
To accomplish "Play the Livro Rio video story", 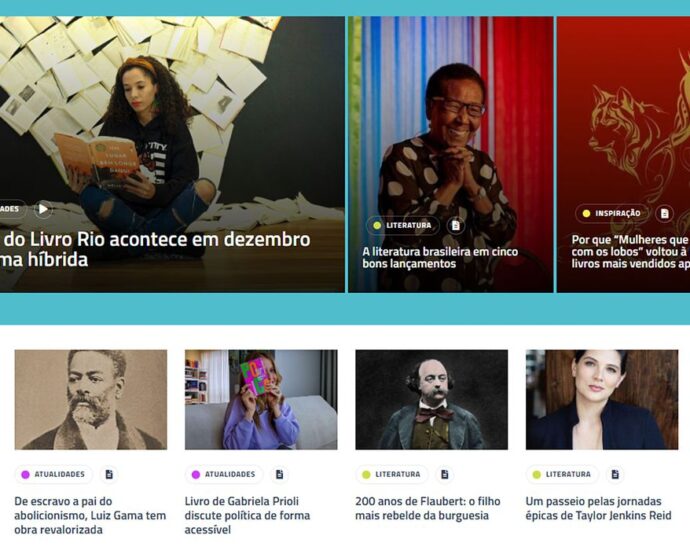I will point(43,209).
